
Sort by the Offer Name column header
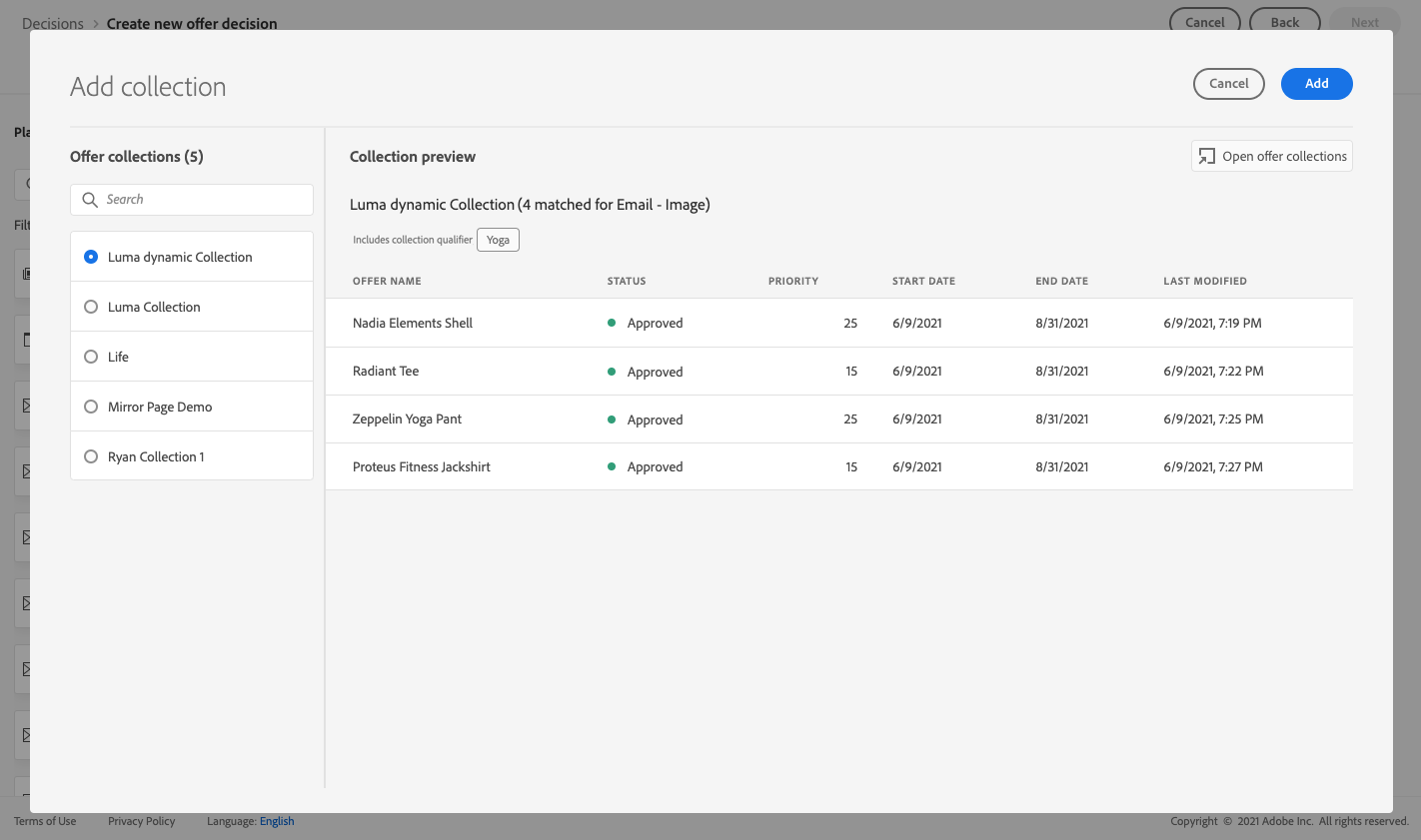[387, 282]
